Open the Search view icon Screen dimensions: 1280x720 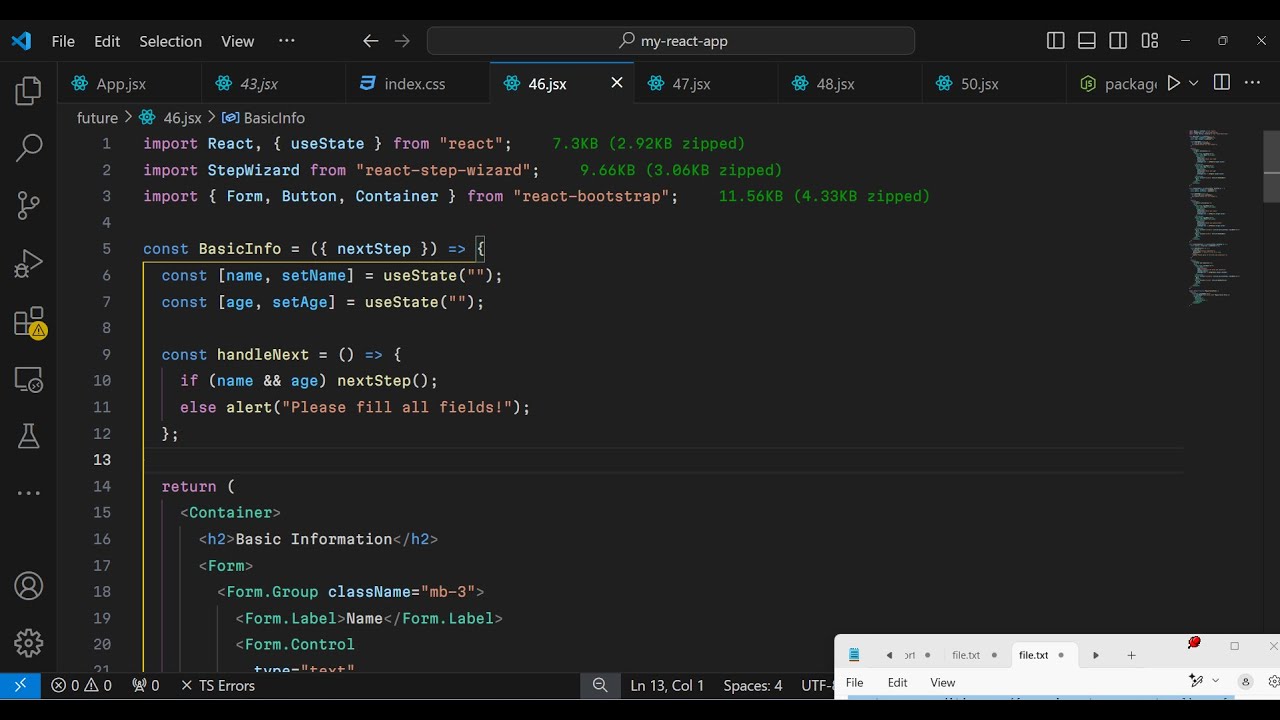(29, 148)
